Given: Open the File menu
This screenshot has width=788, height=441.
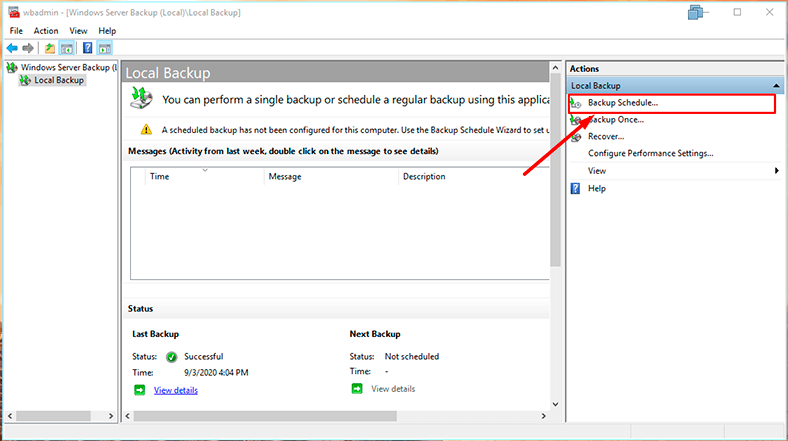Looking at the screenshot, I should 16,31.
